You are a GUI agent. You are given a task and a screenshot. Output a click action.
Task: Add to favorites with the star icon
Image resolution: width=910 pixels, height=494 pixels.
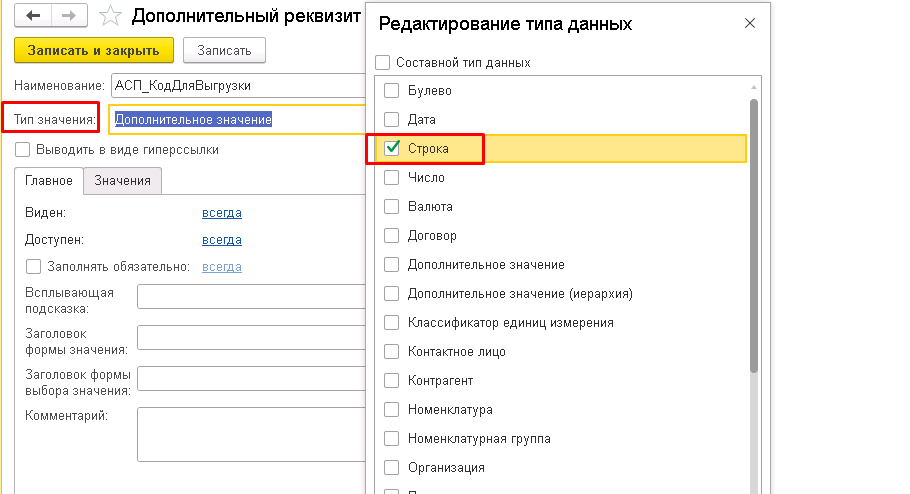(110, 16)
